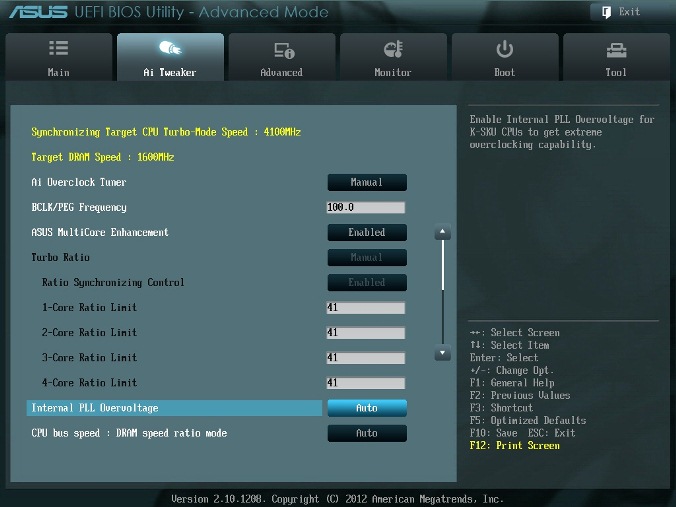Viewport: 676px width, 507px height.
Task: Select the BCLK/PEG Frequency label
Action: [x=79, y=207]
